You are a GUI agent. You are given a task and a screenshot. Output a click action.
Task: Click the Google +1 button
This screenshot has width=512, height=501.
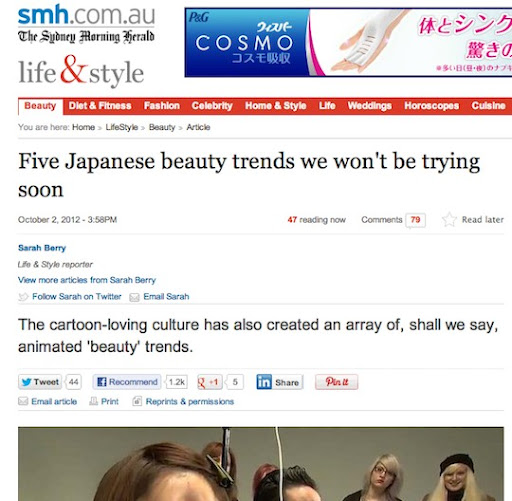point(209,382)
